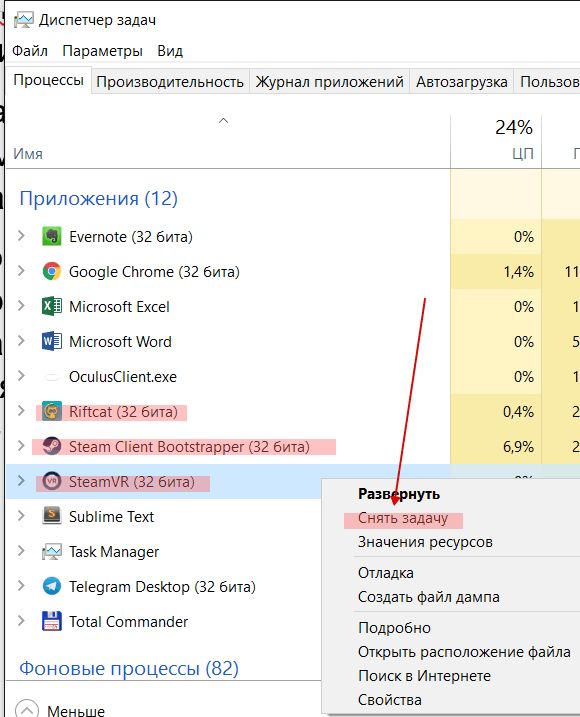Click the Google Chrome icon
The height and width of the screenshot is (717, 580).
pyautogui.click(x=52, y=272)
